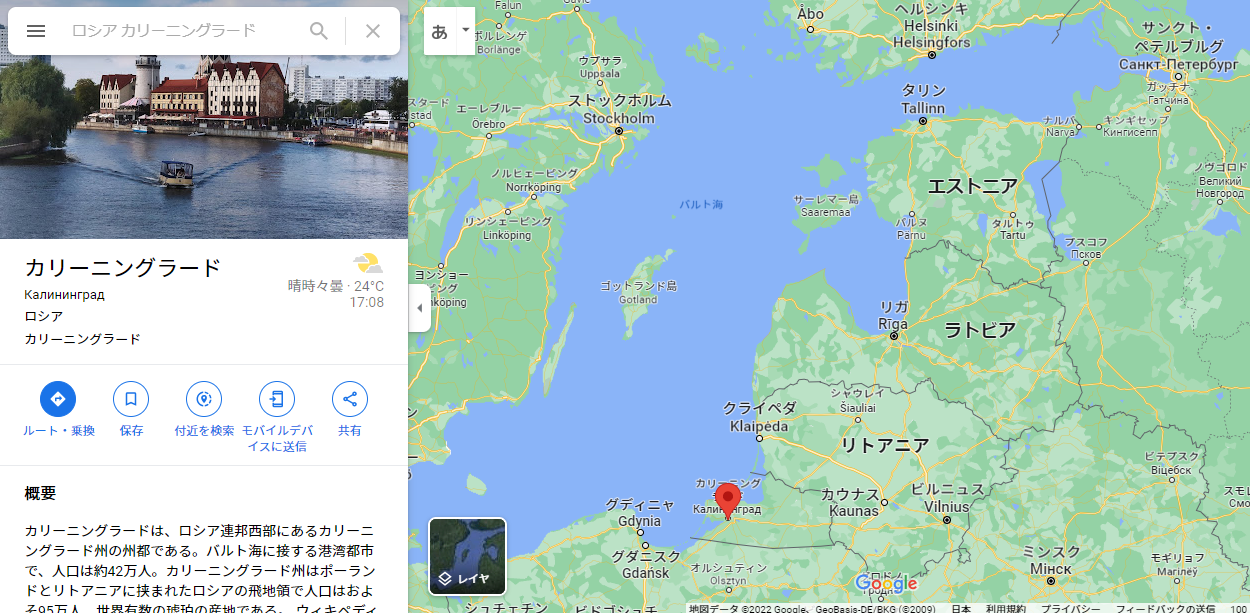Switch map layer with レイヤ thumbnail
Image resolution: width=1250 pixels, height=613 pixels.
click(x=468, y=556)
